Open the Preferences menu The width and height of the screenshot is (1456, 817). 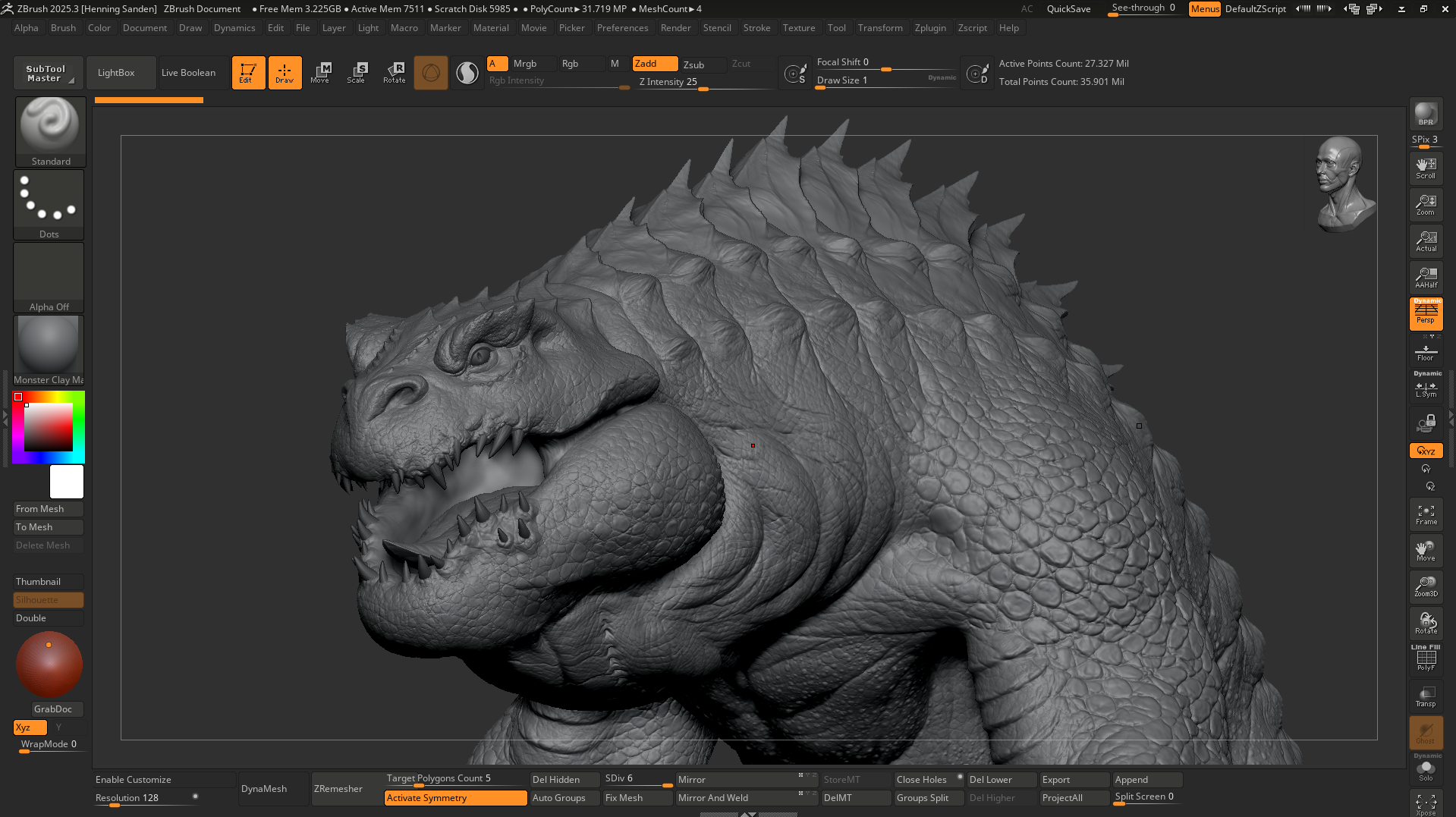(x=622, y=28)
